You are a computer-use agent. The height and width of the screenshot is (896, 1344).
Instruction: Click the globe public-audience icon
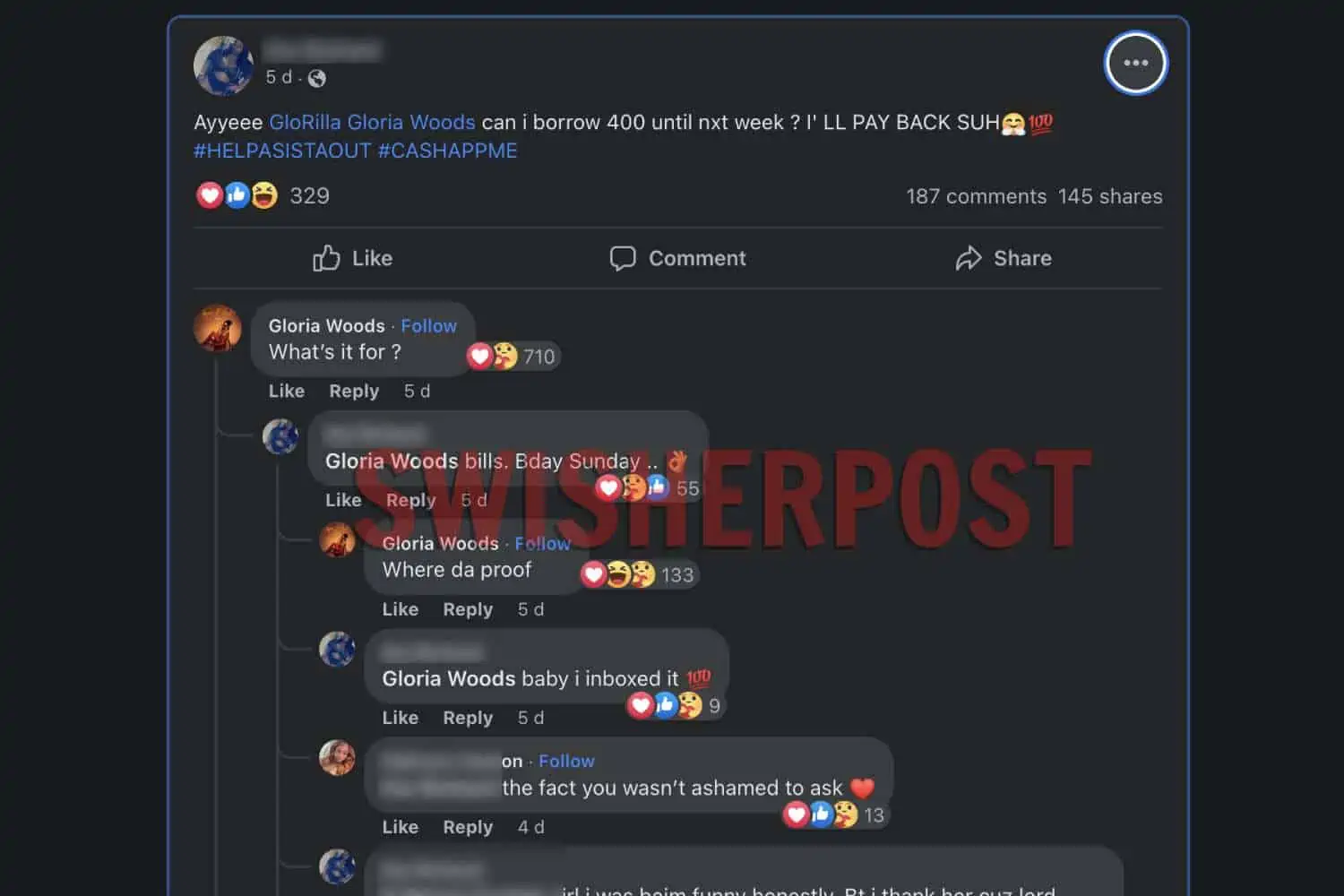click(x=317, y=78)
